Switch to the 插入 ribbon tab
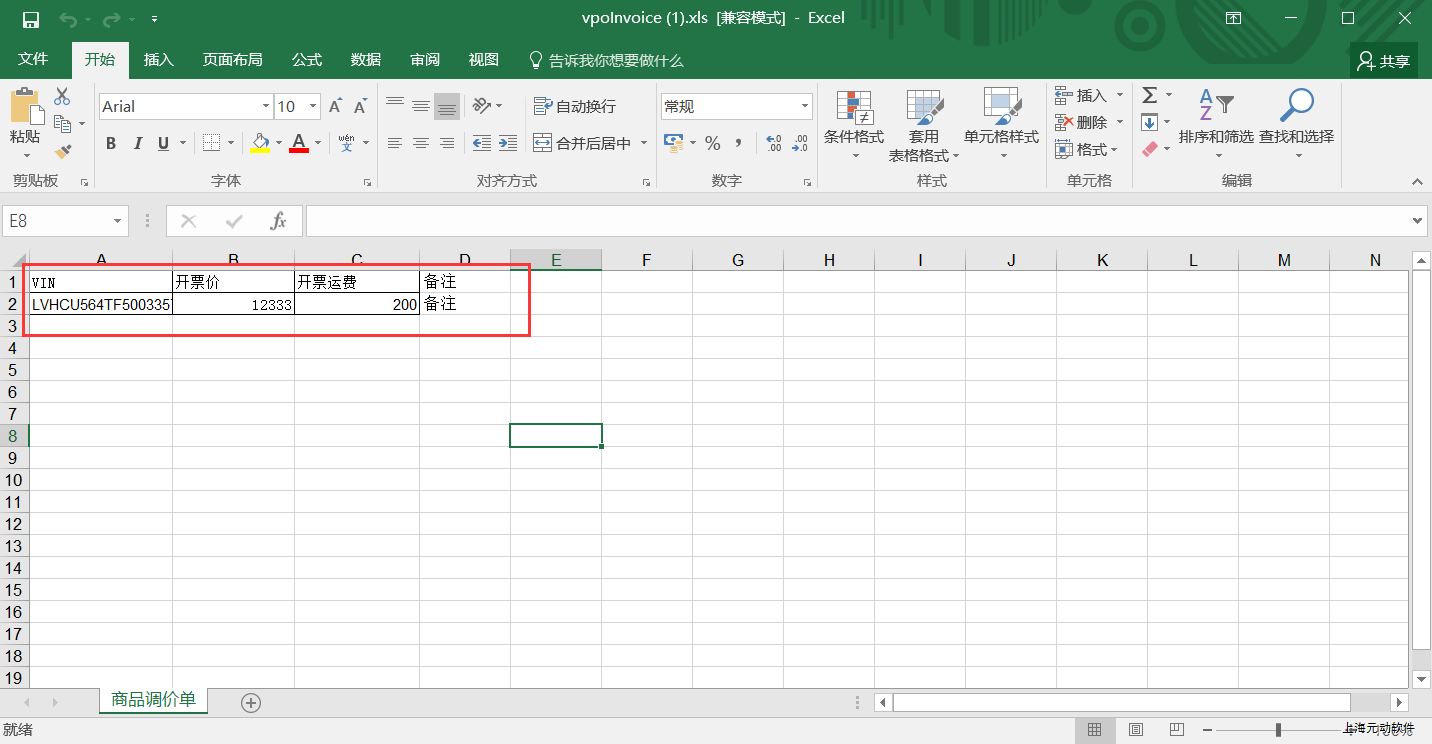 tap(158, 60)
